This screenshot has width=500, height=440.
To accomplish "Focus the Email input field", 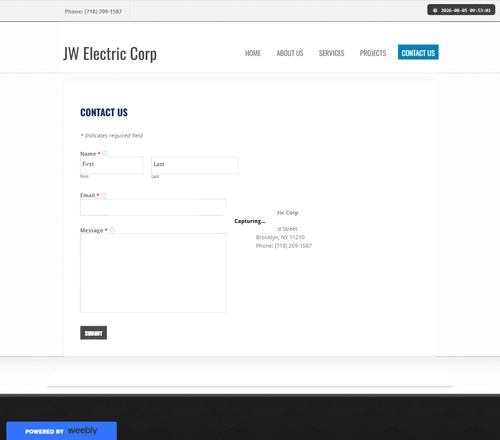I will (153, 207).
